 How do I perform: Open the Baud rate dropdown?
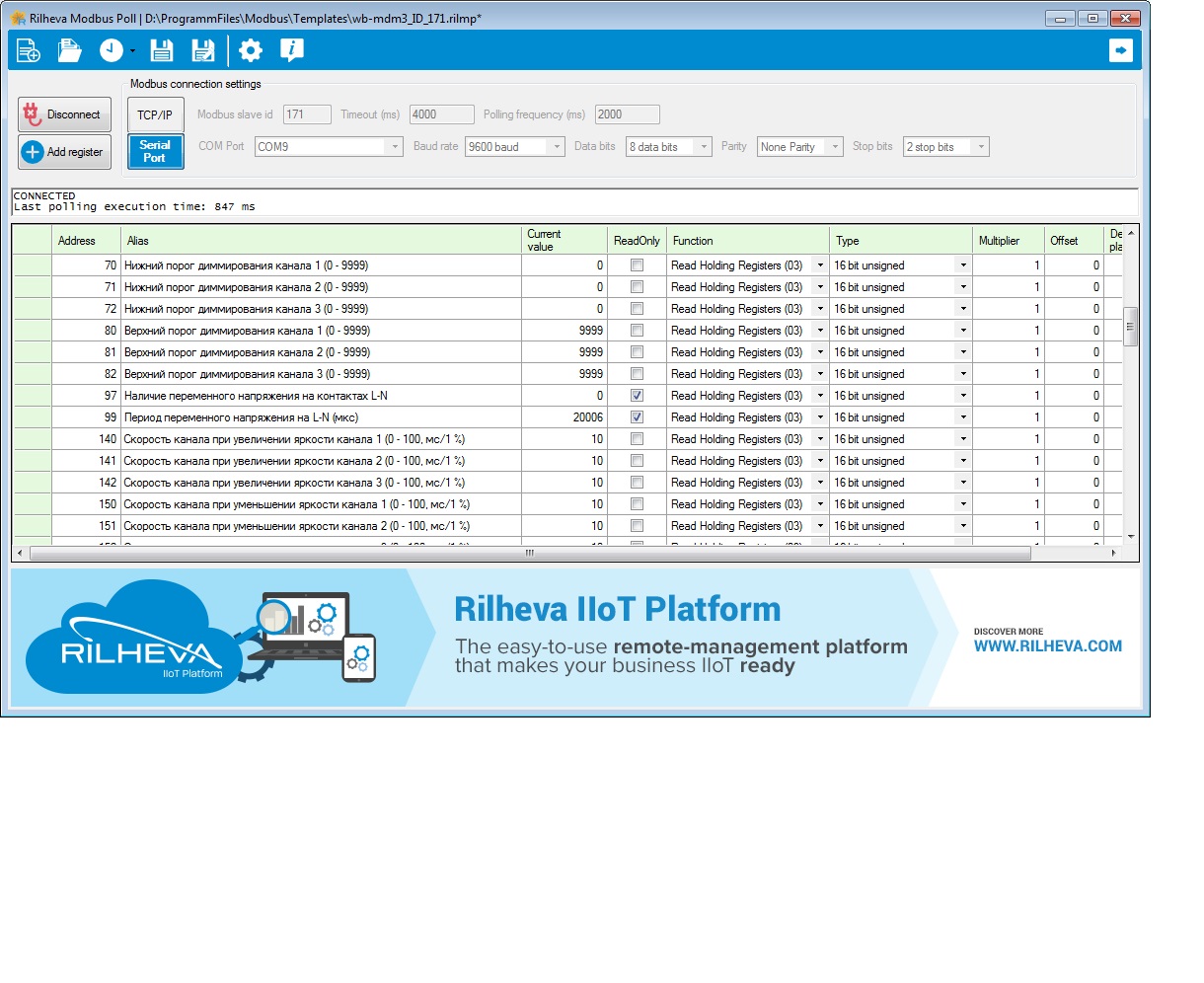pos(515,147)
